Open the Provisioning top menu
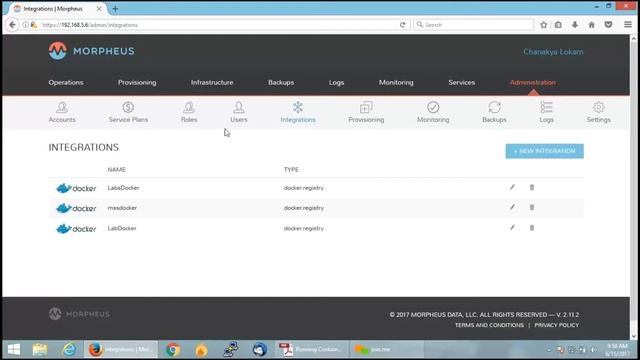This screenshot has height=360, width=640. tap(137, 82)
